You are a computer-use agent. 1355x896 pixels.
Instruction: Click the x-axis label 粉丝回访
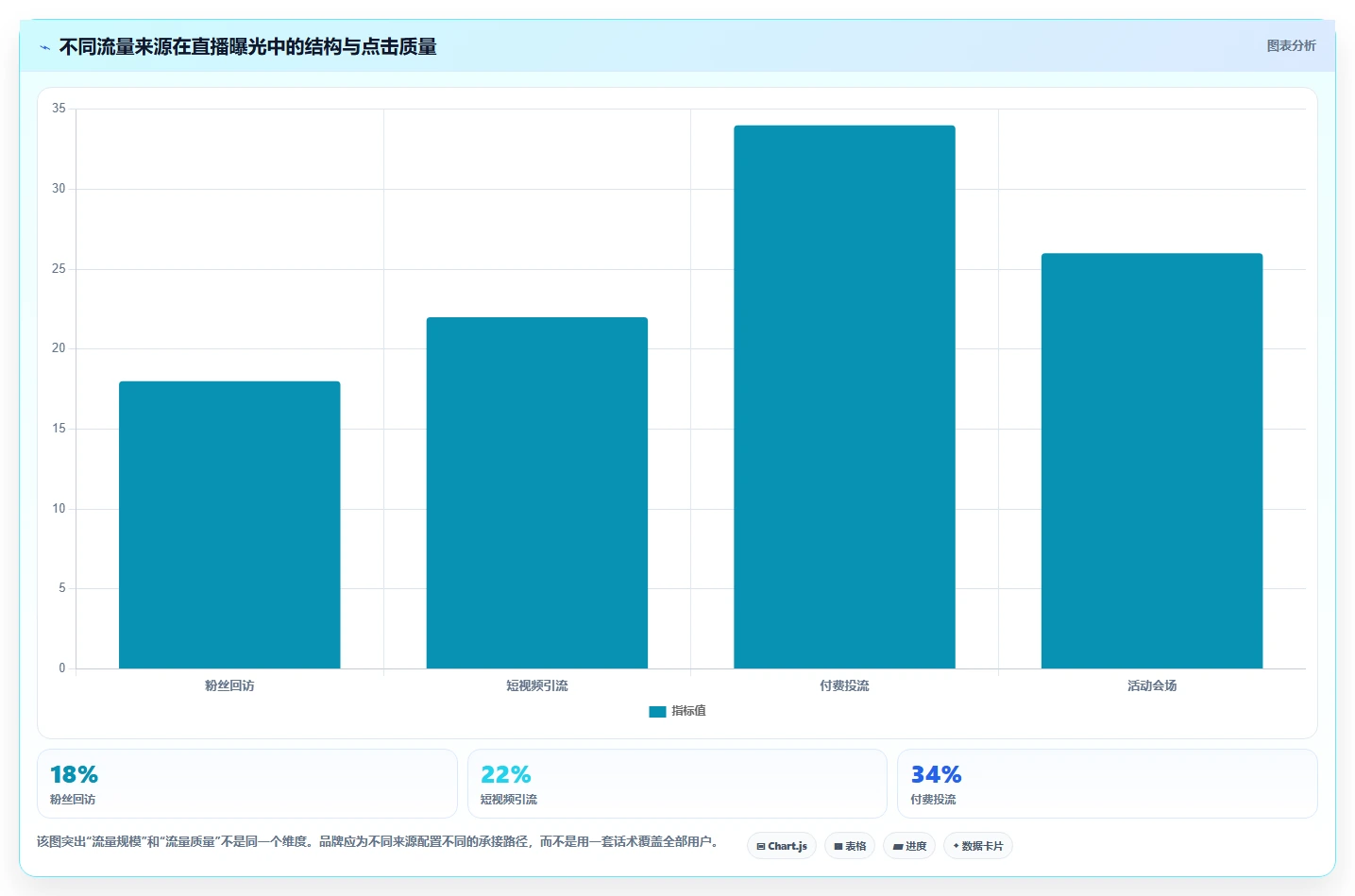click(x=229, y=685)
